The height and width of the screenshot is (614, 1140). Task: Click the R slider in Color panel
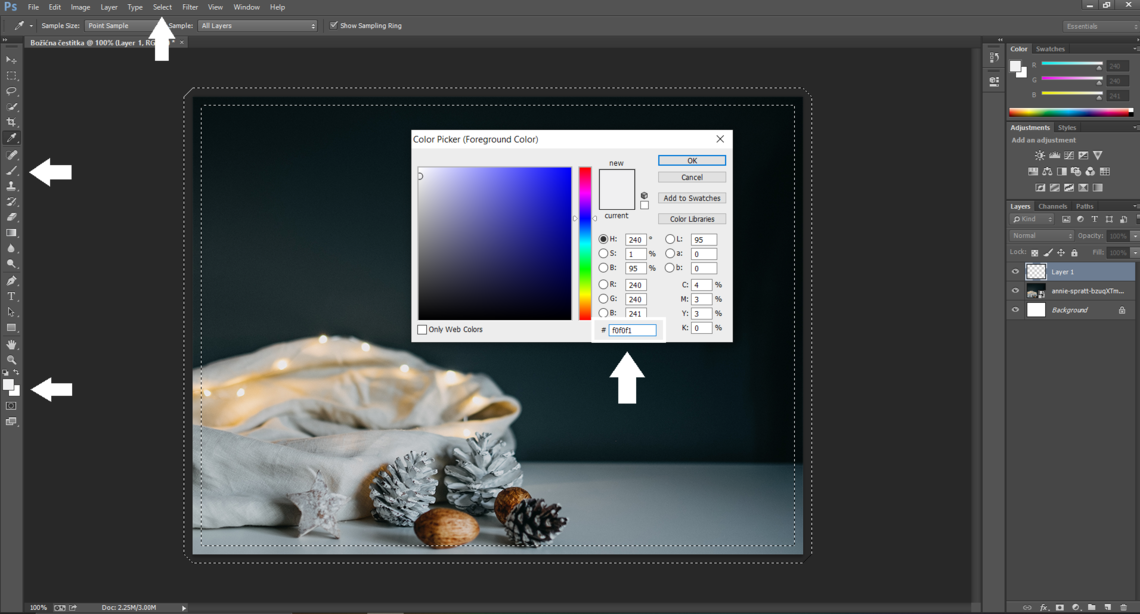(1072, 65)
